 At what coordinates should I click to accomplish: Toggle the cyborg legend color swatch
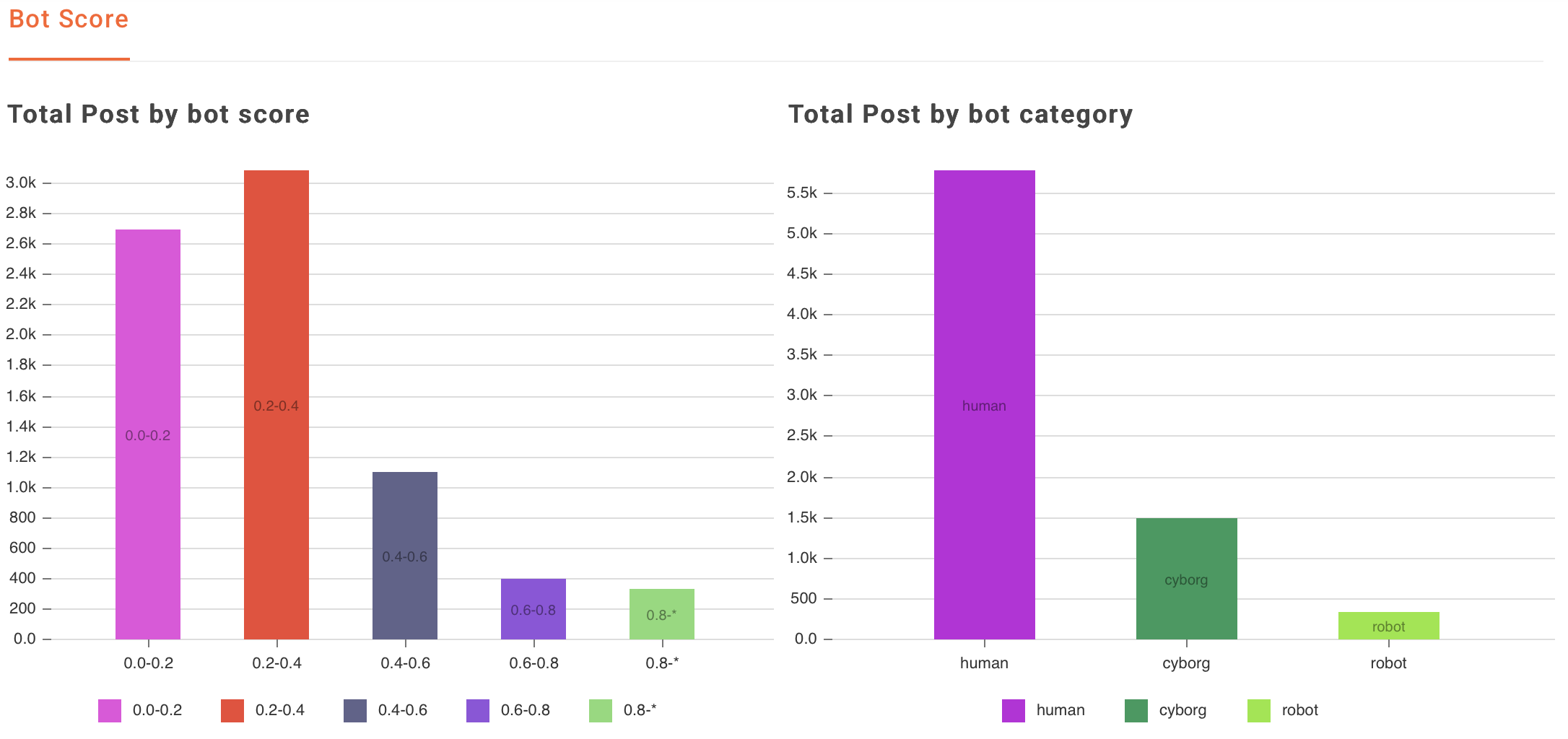(x=1136, y=711)
